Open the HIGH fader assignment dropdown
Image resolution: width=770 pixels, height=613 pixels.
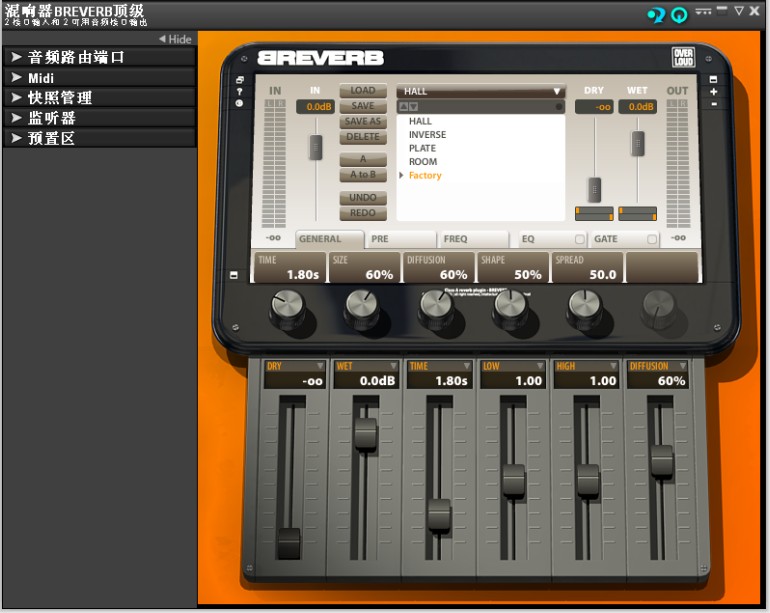point(613,366)
